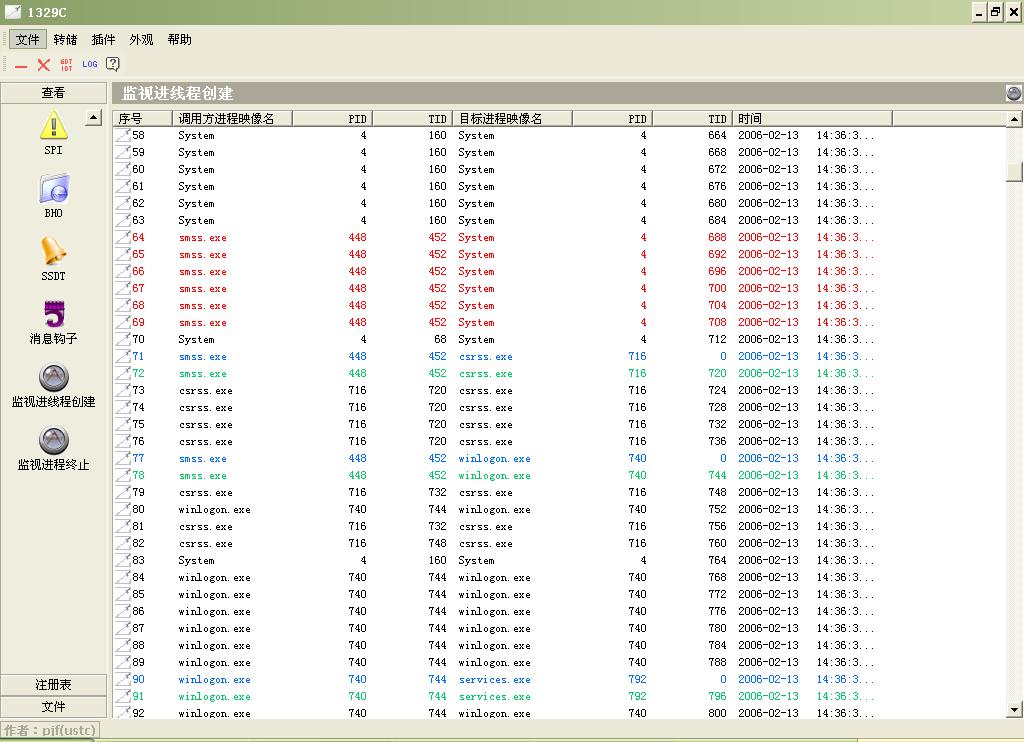This screenshot has height=742, width=1024.
Task: Click the 时间 column header
Action: 811,118
